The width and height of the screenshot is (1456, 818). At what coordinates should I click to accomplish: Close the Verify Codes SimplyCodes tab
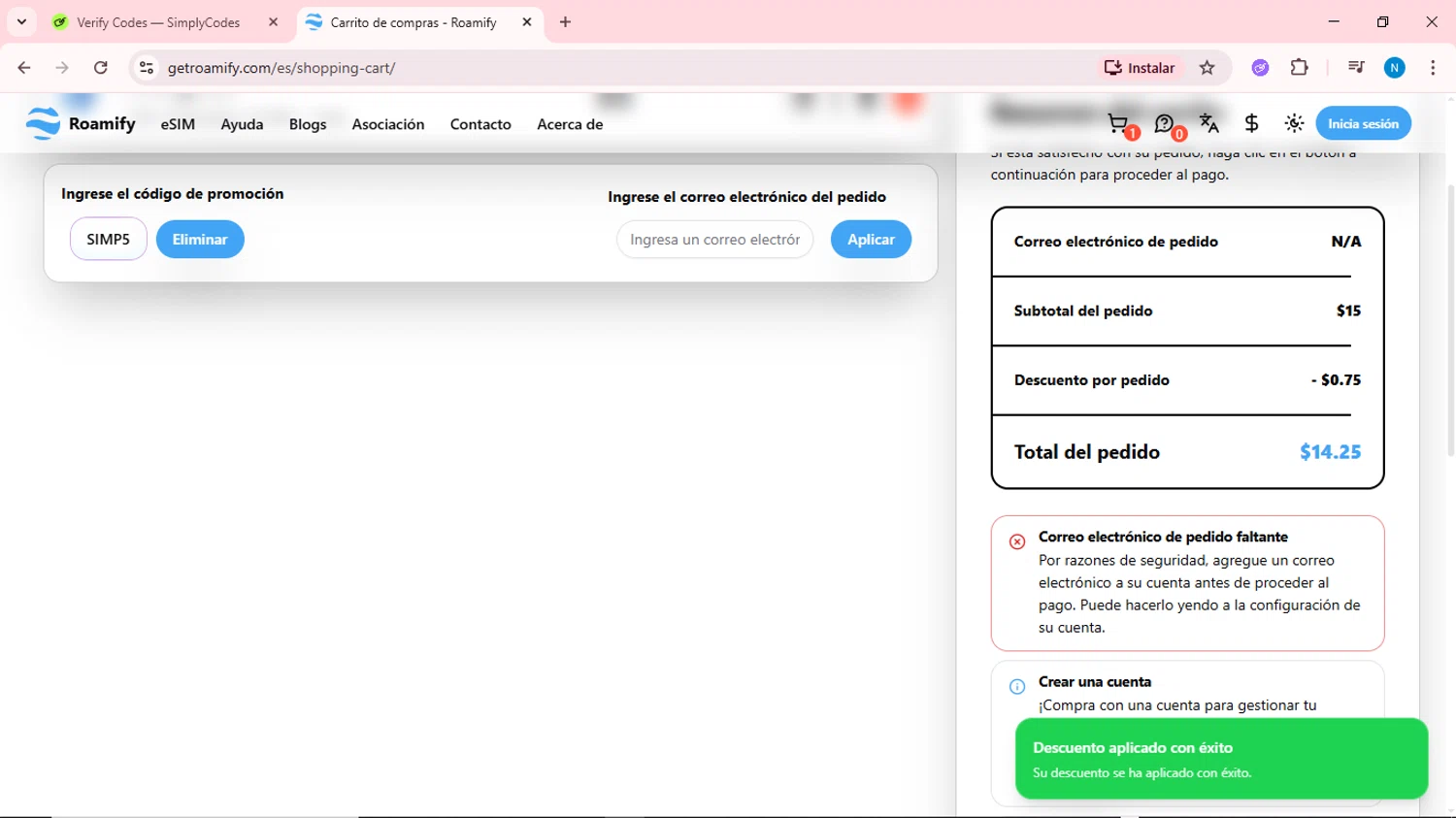pos(273,21)
